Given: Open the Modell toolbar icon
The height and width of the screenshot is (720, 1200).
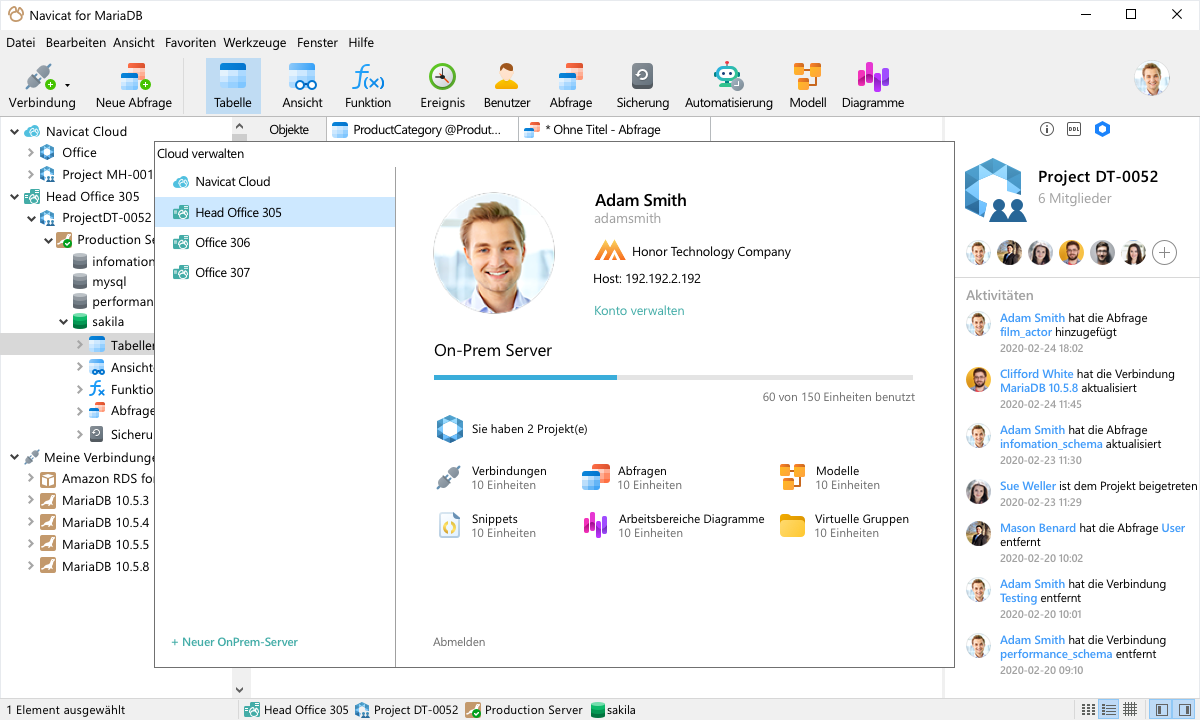Looking at the screenshot, I should click(x=807, y=86).
